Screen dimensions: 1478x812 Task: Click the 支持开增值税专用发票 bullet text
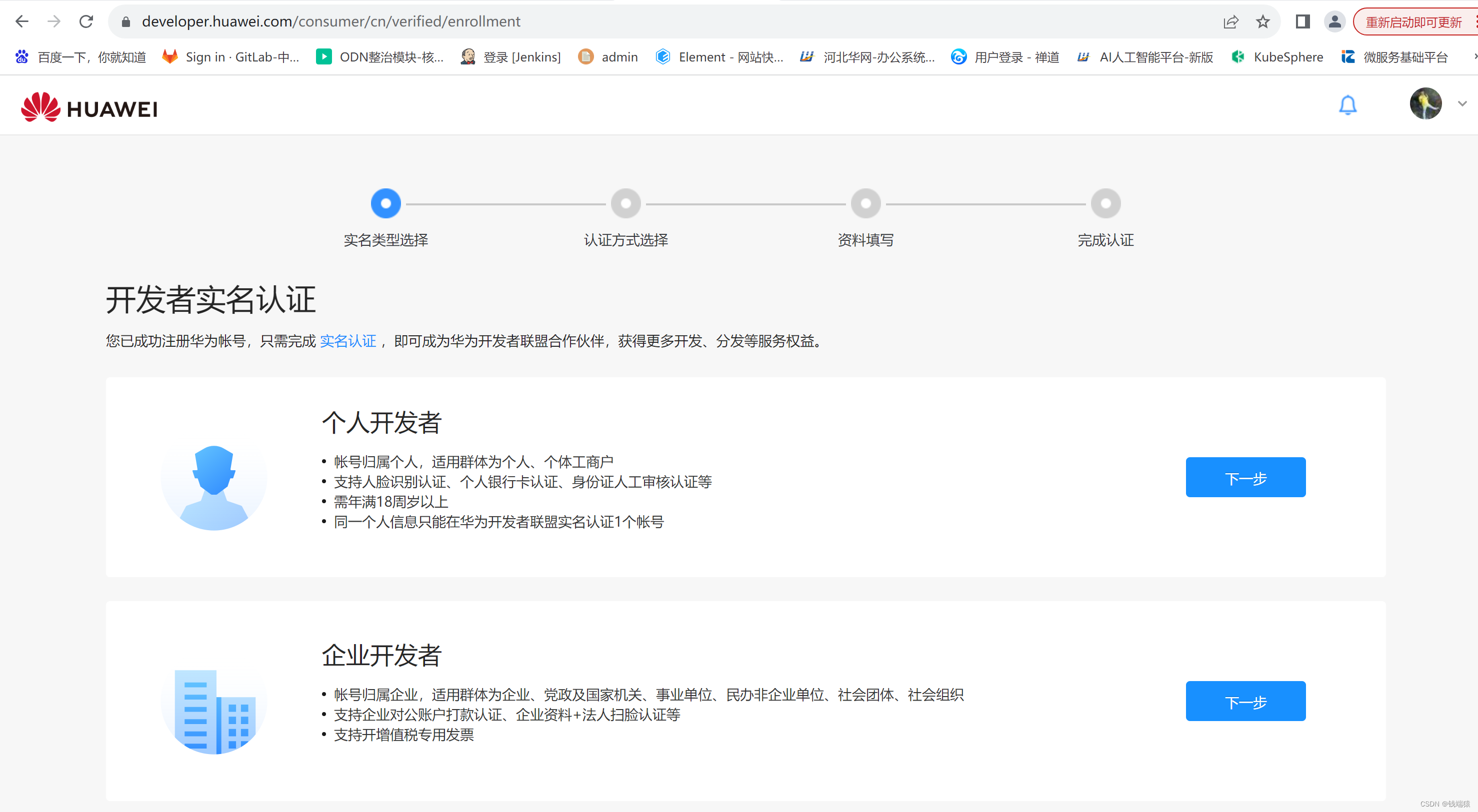[x=403, y=735]
